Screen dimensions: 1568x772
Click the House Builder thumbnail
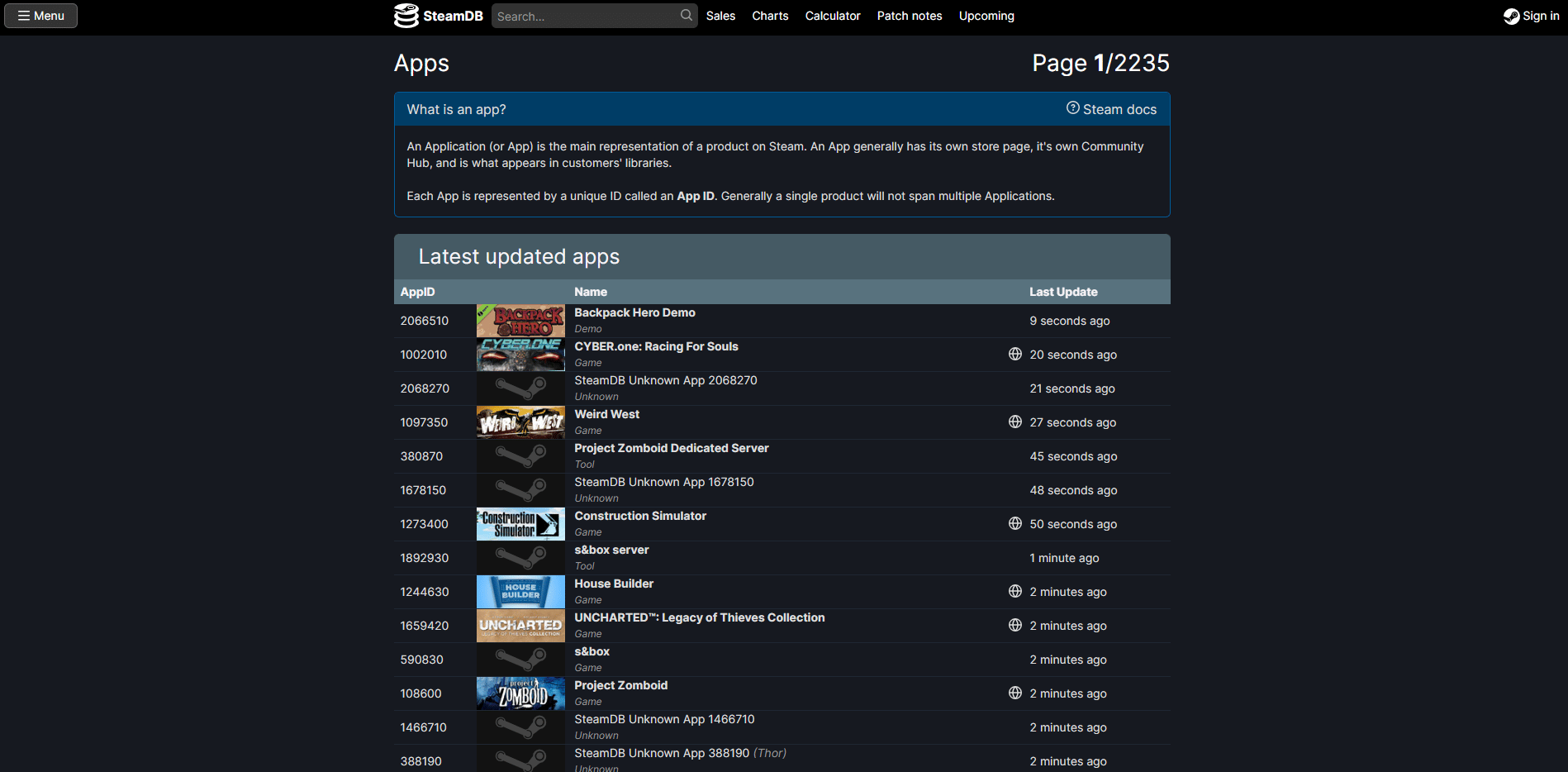(520, 592)
